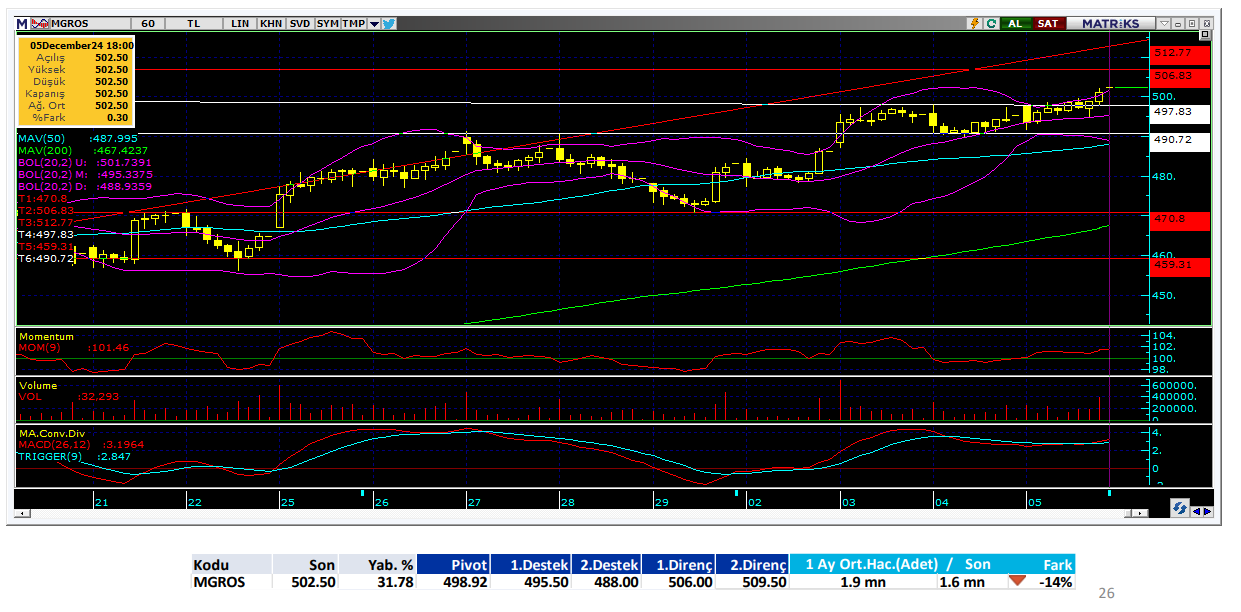Change the 60 period selector

(148, 23)
